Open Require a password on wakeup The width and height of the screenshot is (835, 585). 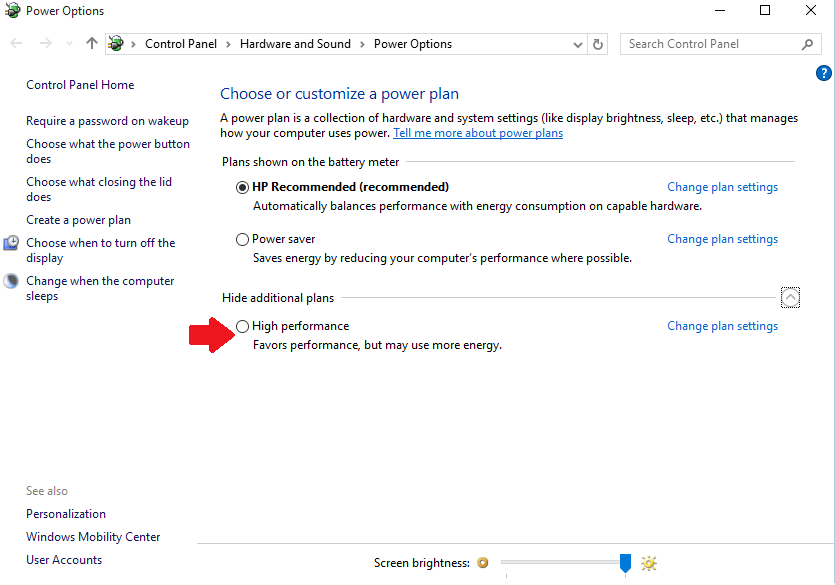point(107,121)
